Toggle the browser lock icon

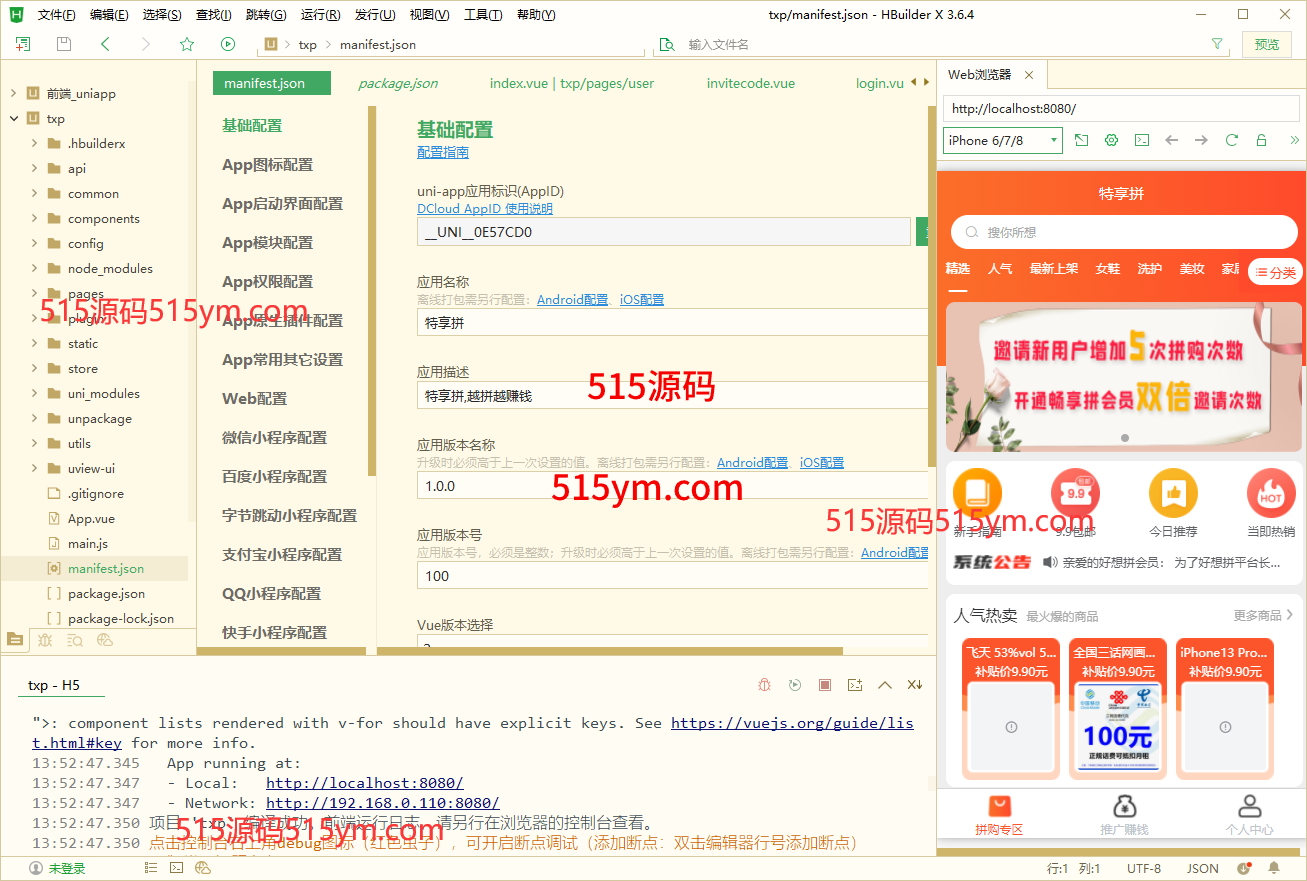(1262, 141)
